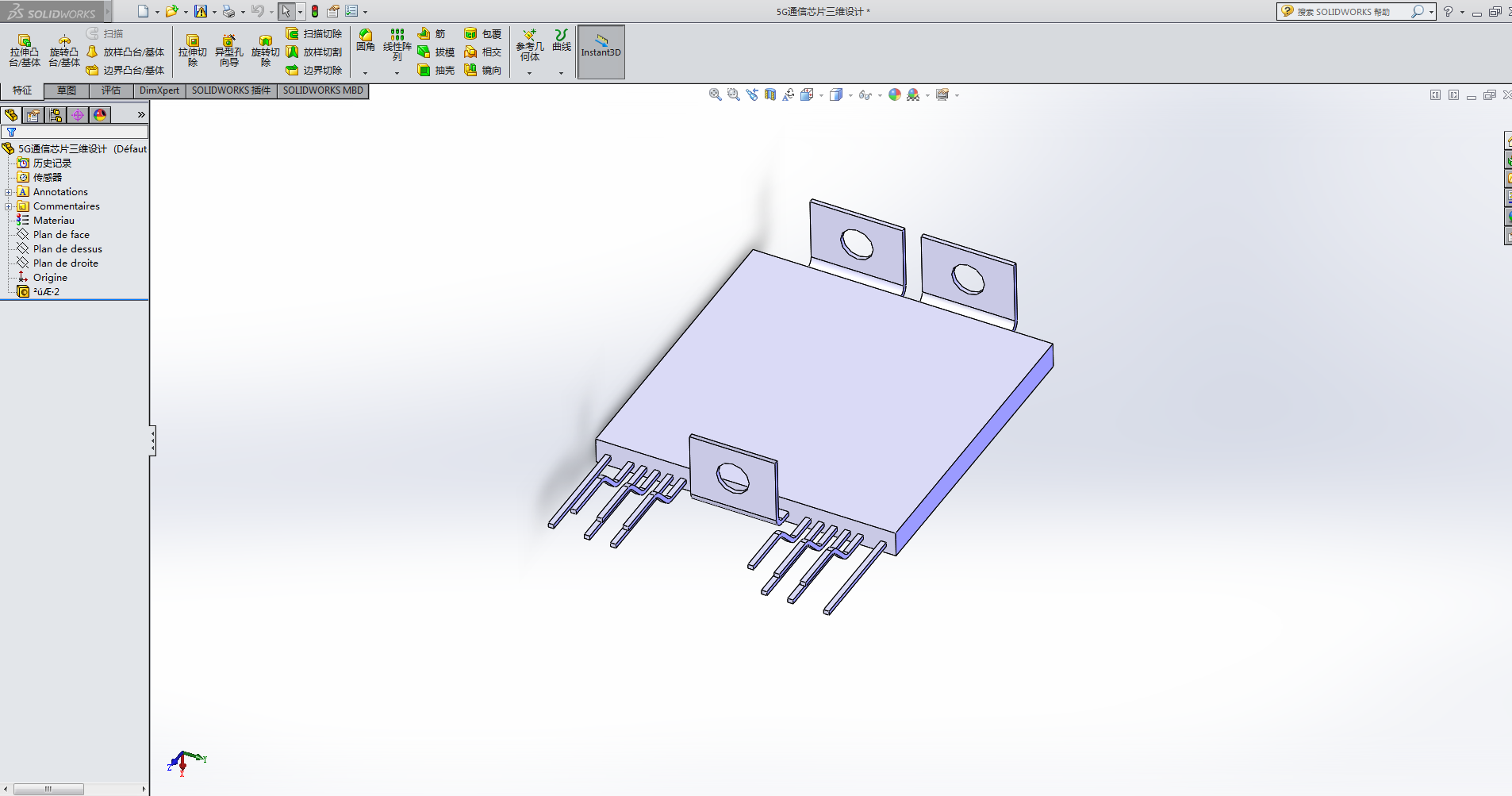Apply the 圆角 fillet tool

tap(366, 40)
